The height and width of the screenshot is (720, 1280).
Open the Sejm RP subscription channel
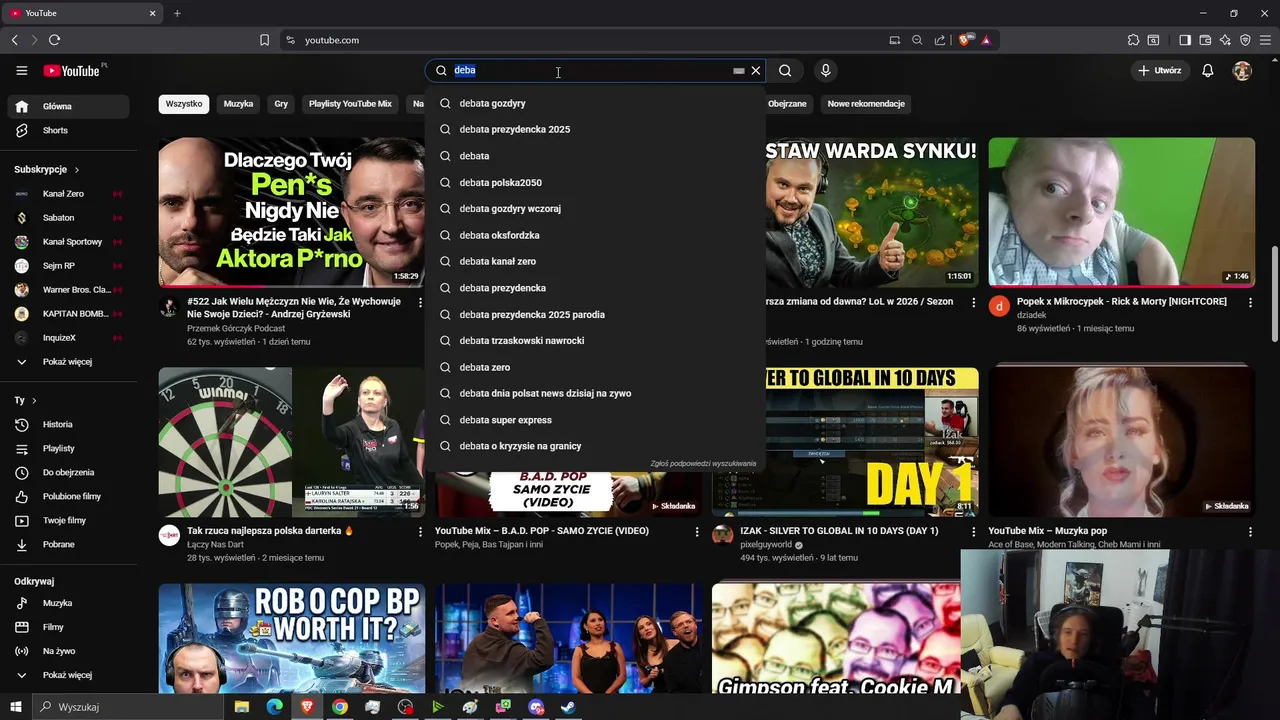pos(68,266)
